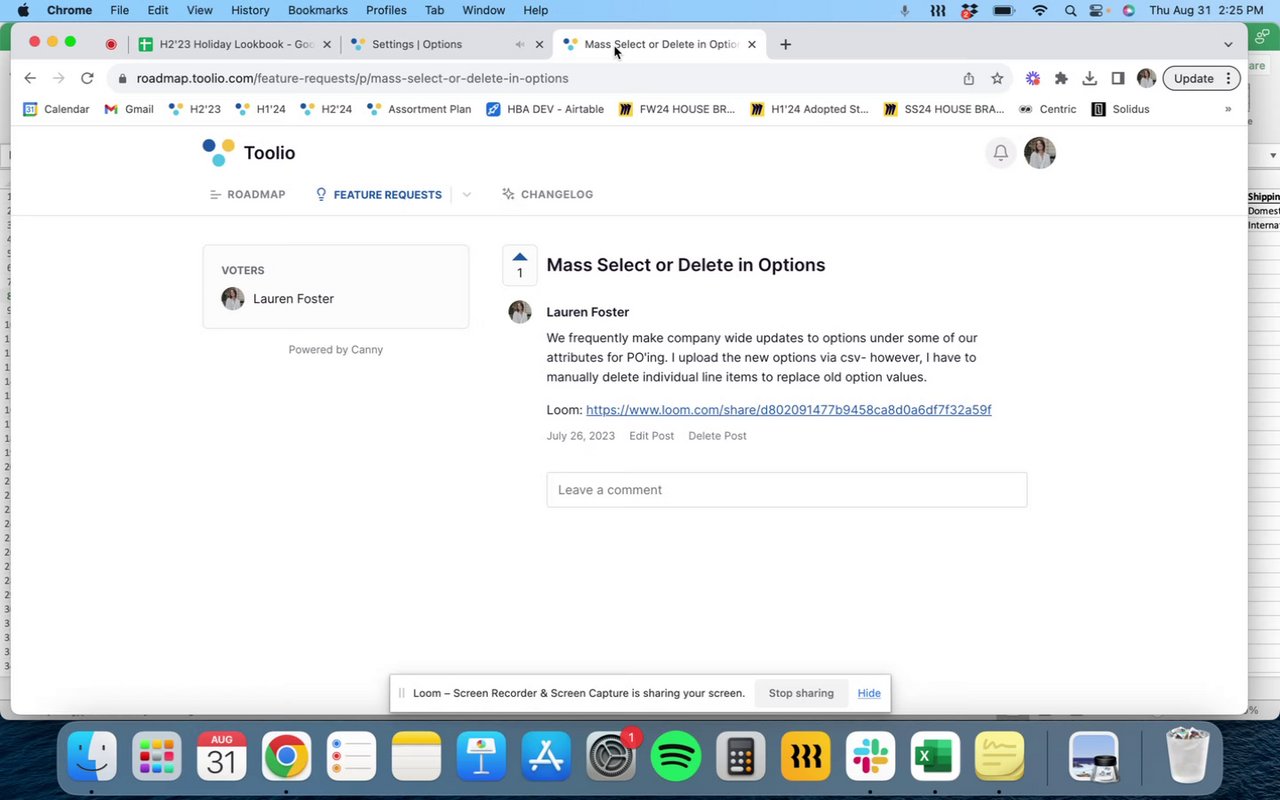Upvote the Mass Select feature request
The image size is (1280, 800).
pos(519,265)
